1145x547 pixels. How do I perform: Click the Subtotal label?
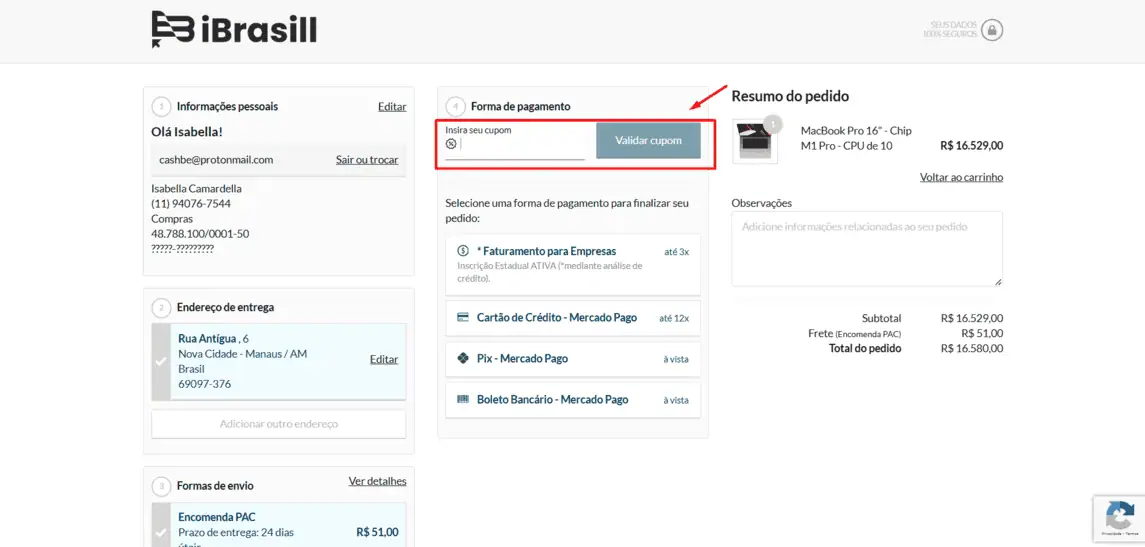(881, 318)
